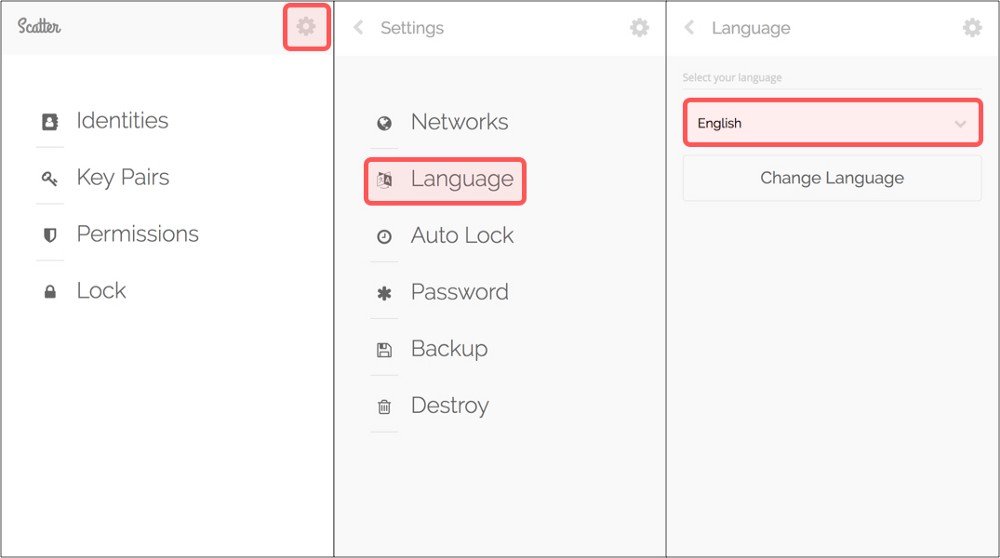1000x558 pixels.
Task: Click the Permissions shield icon
Action: 50,235
